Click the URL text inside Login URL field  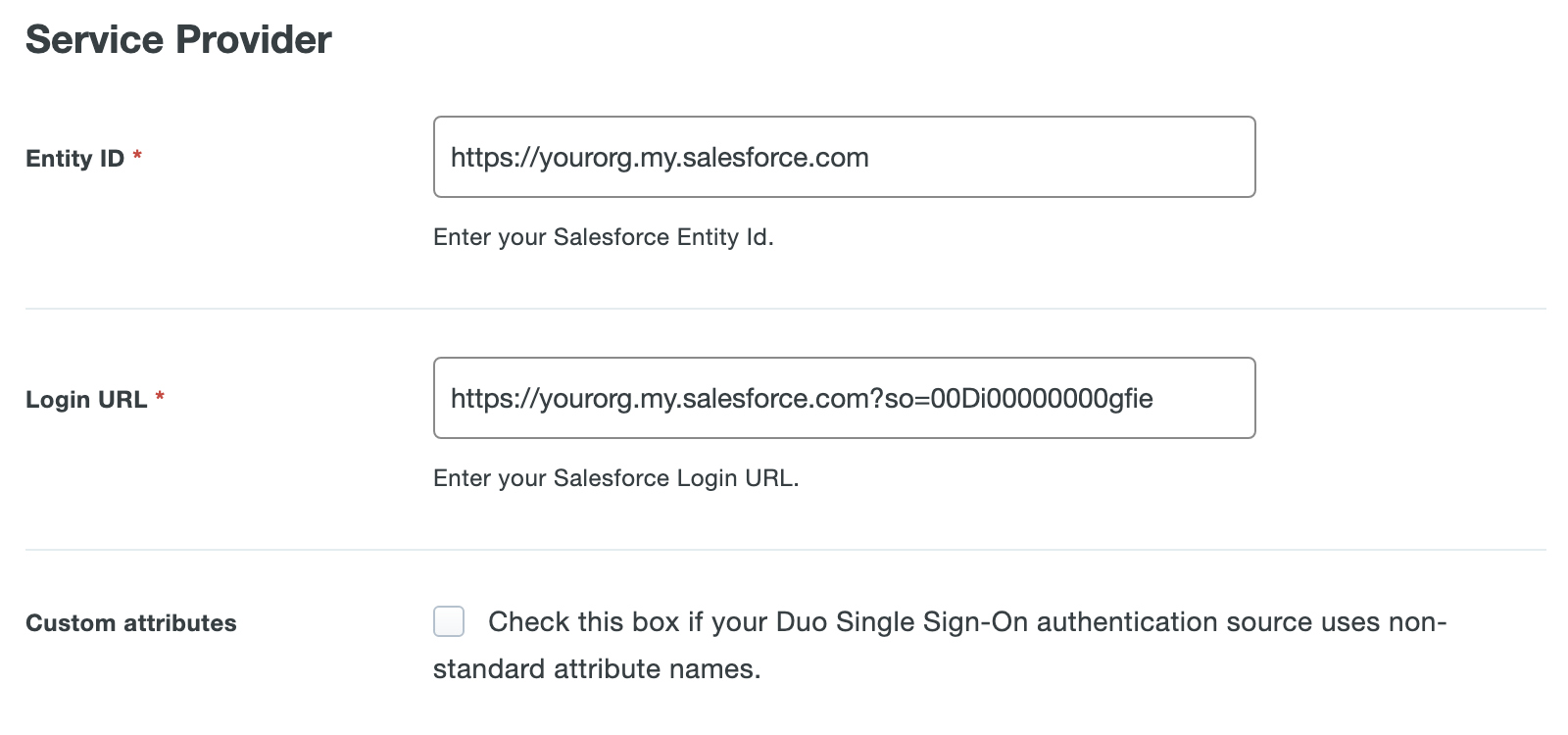point(802,398)
